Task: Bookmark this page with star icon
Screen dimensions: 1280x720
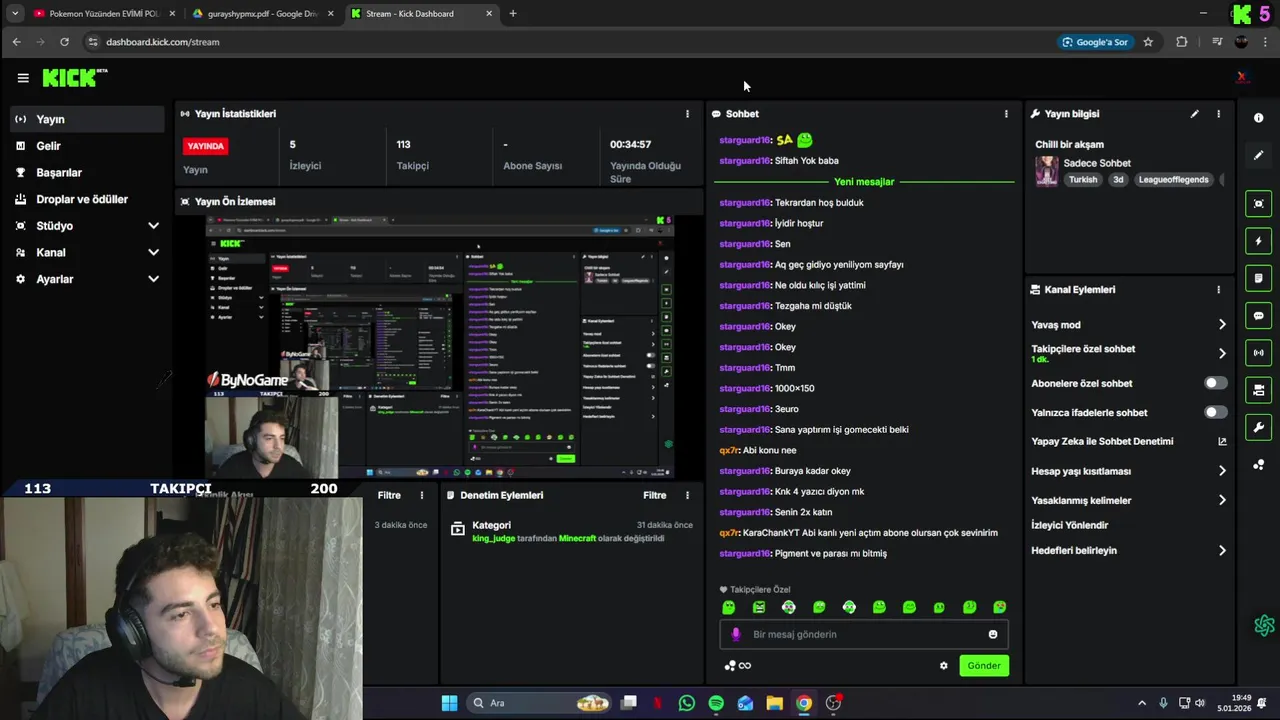Action: (x=1148, y=42)
